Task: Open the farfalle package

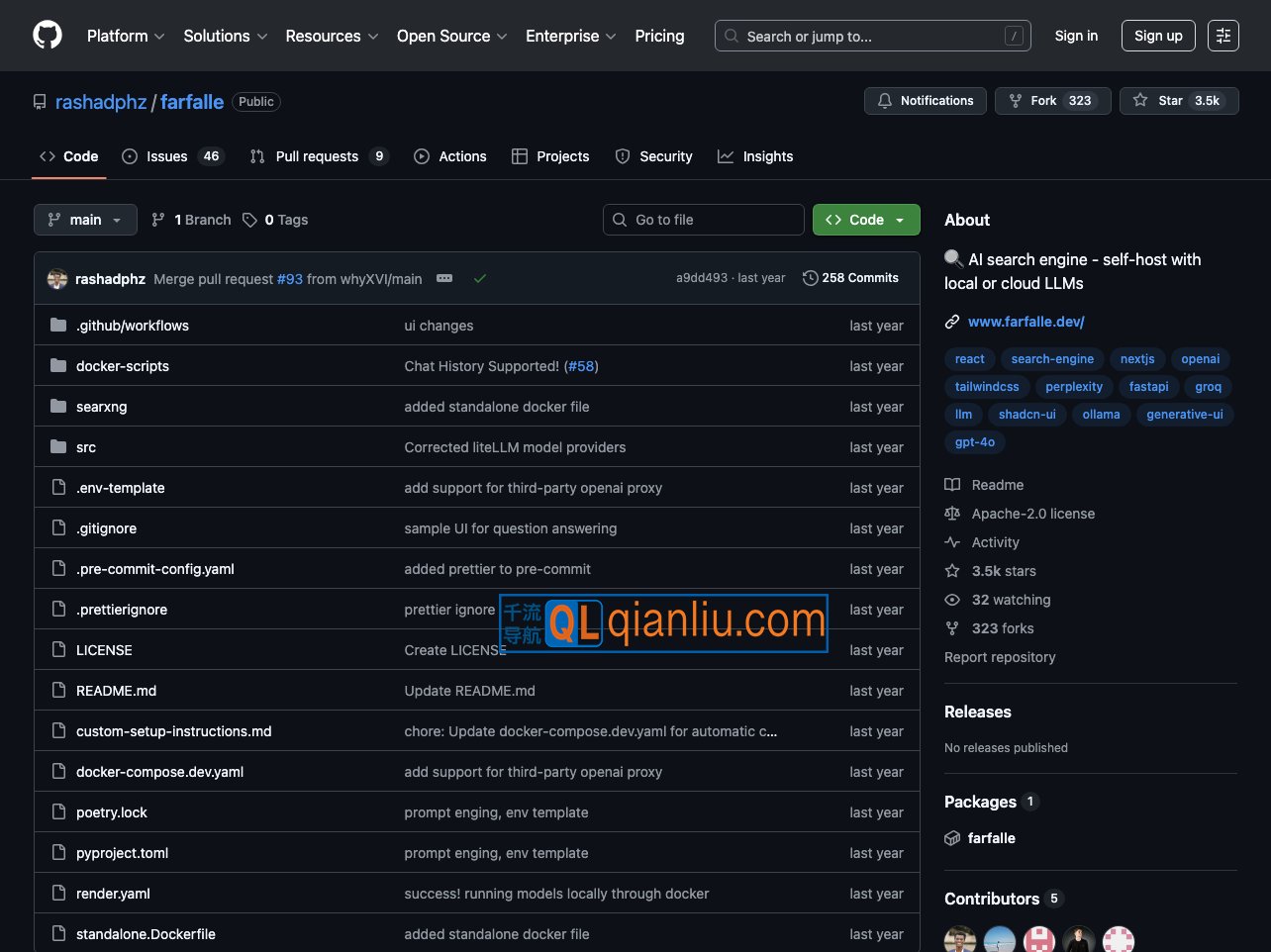Action: (991, 838)
